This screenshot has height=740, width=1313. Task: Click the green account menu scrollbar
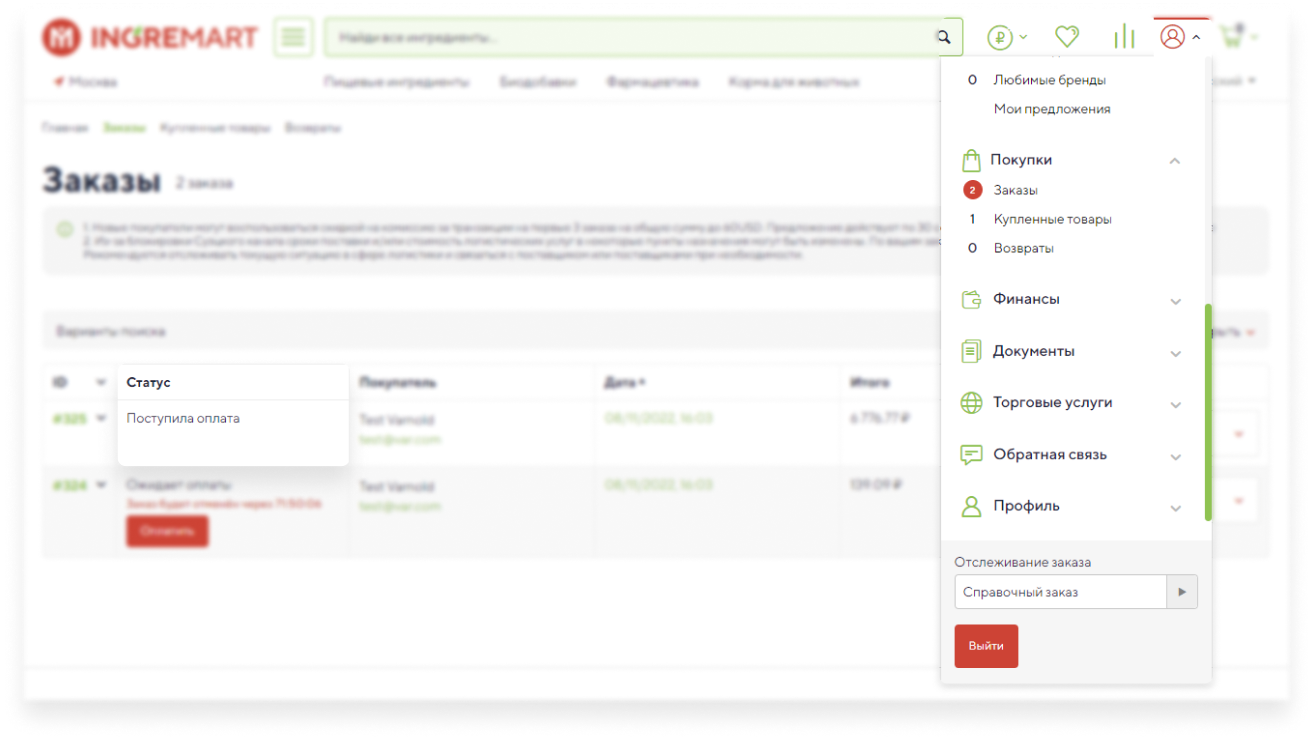point(1208,412)
